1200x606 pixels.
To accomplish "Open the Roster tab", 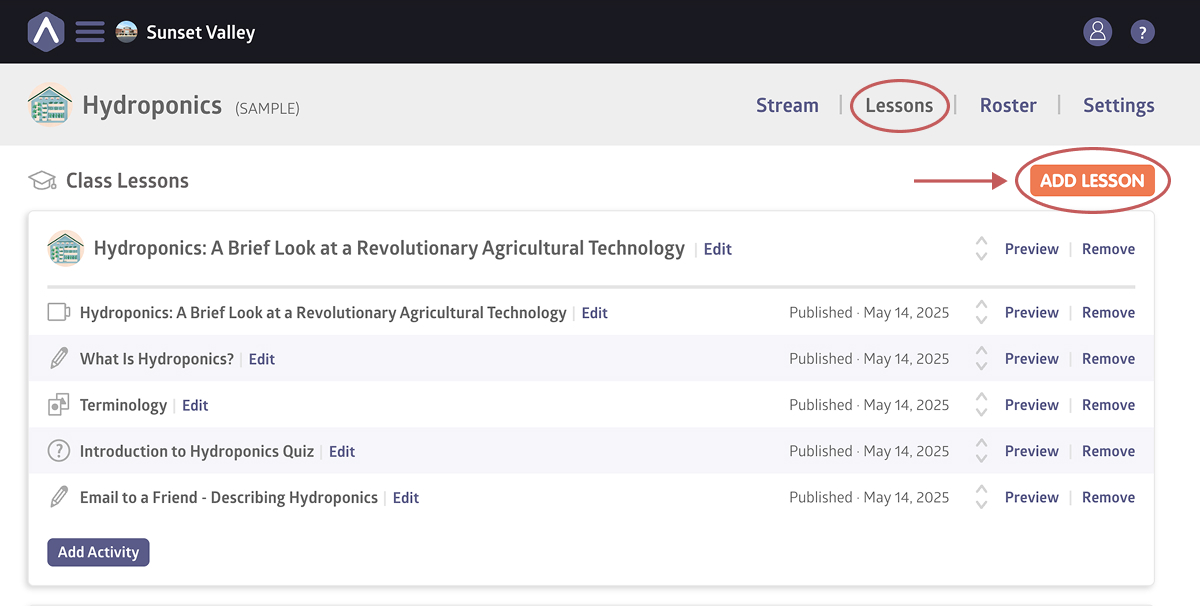I will point(1007,105).
